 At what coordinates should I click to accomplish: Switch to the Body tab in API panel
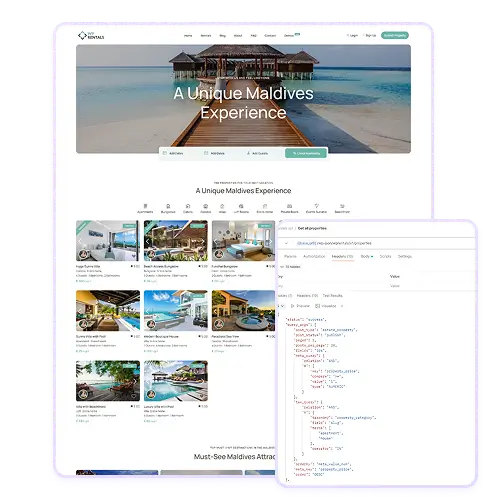(367, 256)
